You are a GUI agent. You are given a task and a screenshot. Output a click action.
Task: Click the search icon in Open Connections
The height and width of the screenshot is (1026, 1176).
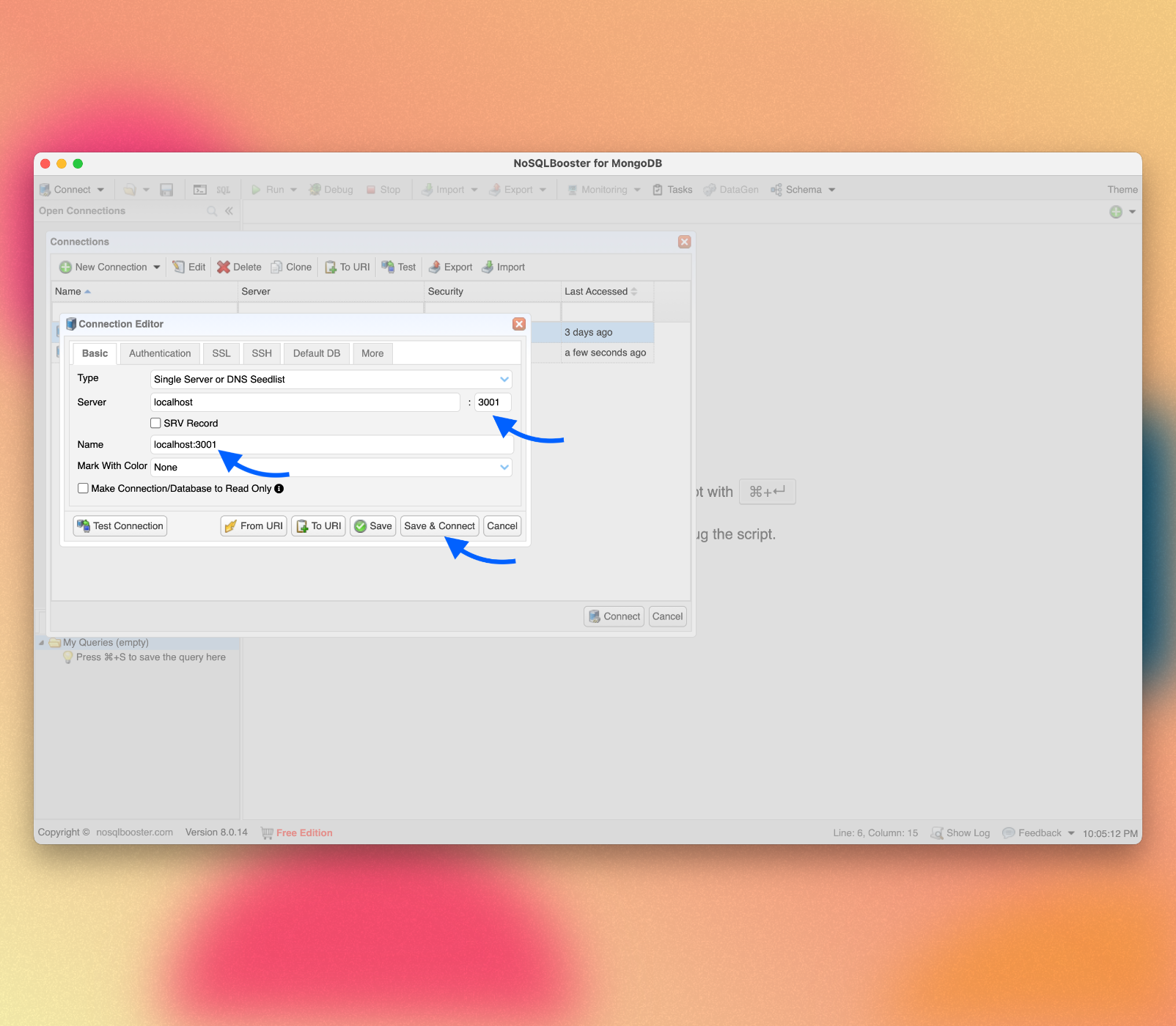pos(212,211)
